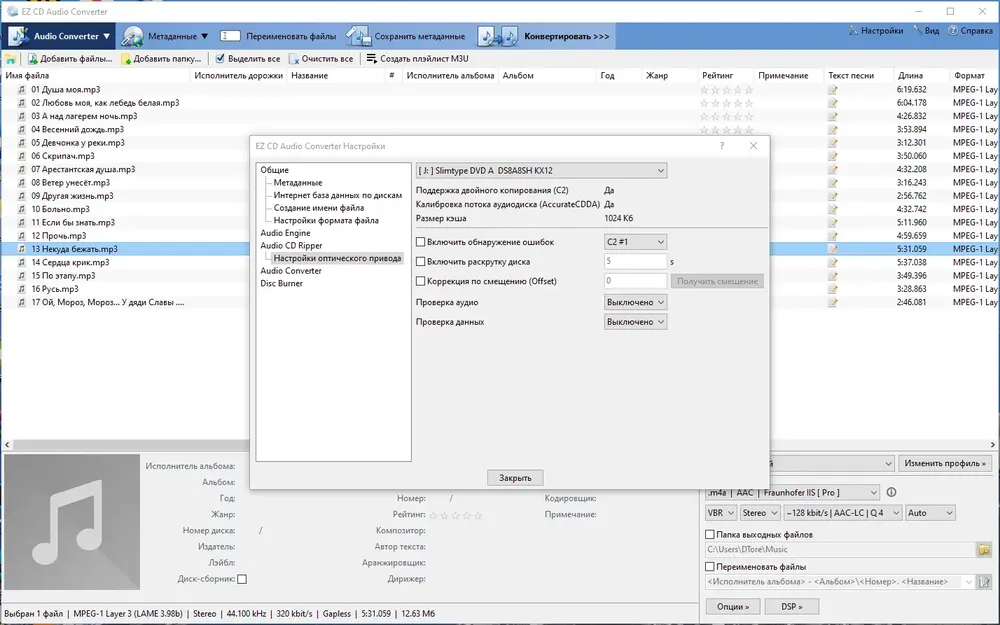Select file 01 Душа моя.mp3
1000x625 pixels.
66,90
